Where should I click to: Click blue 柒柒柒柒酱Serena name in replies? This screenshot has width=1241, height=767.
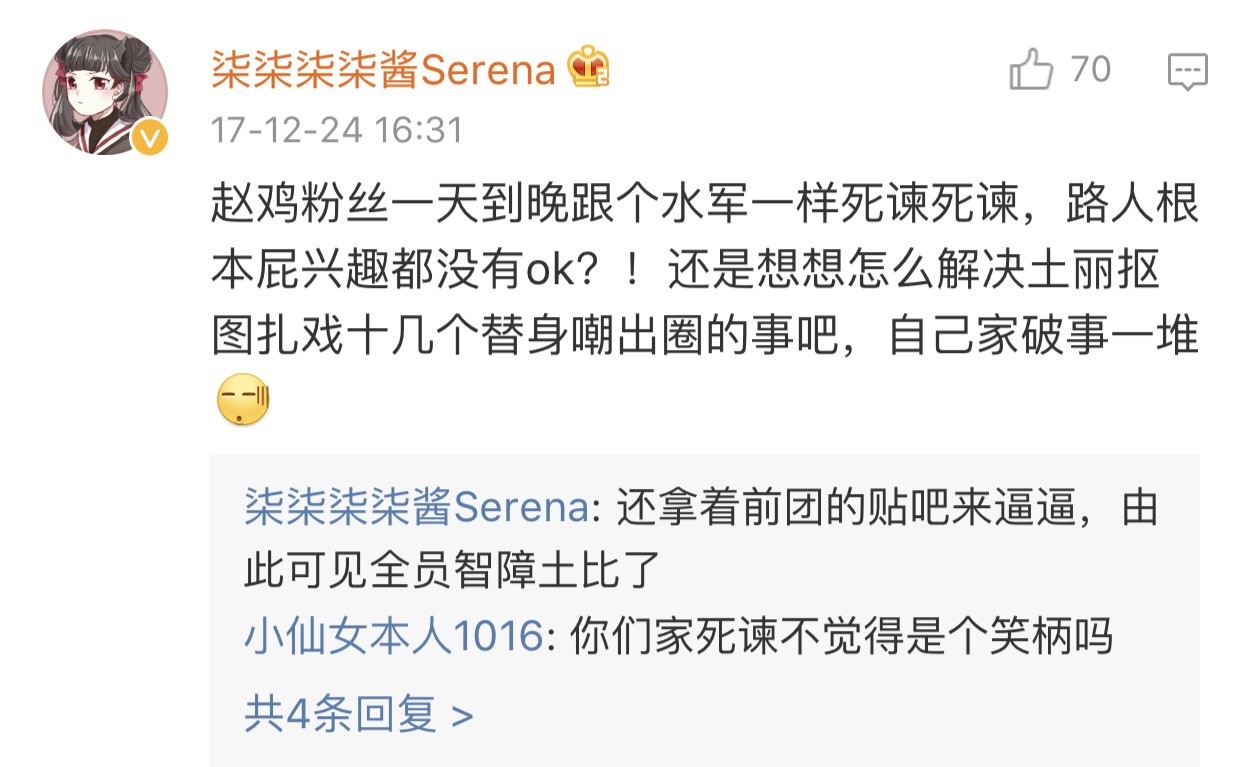[x=416, y=509]
